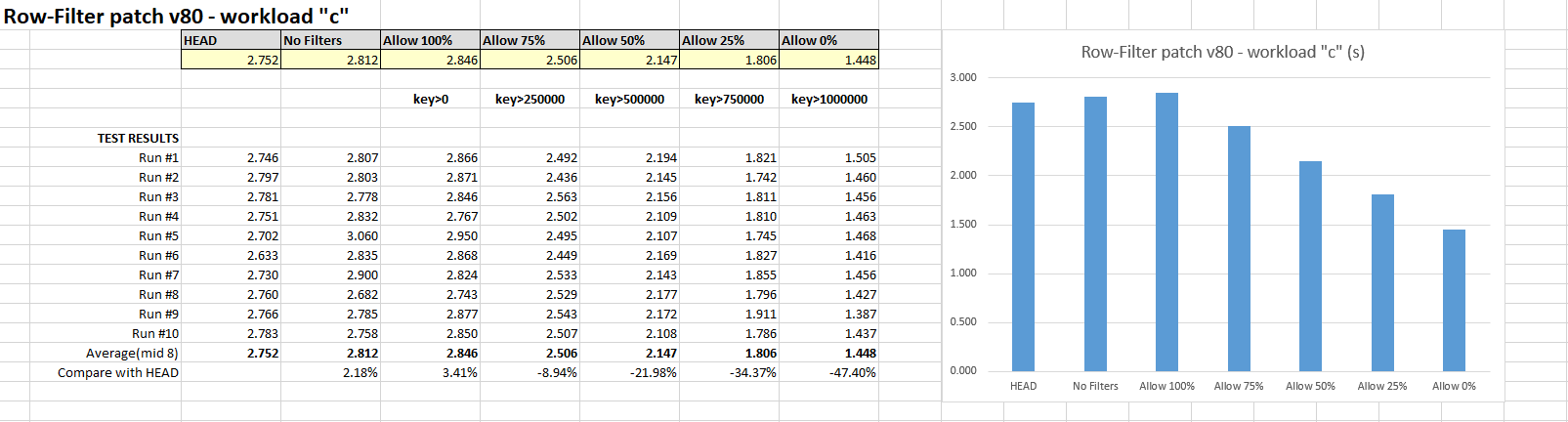Click the yellow summary cell showing 2.506
This screenshot has width=1568, height=422.
[530, 60]
